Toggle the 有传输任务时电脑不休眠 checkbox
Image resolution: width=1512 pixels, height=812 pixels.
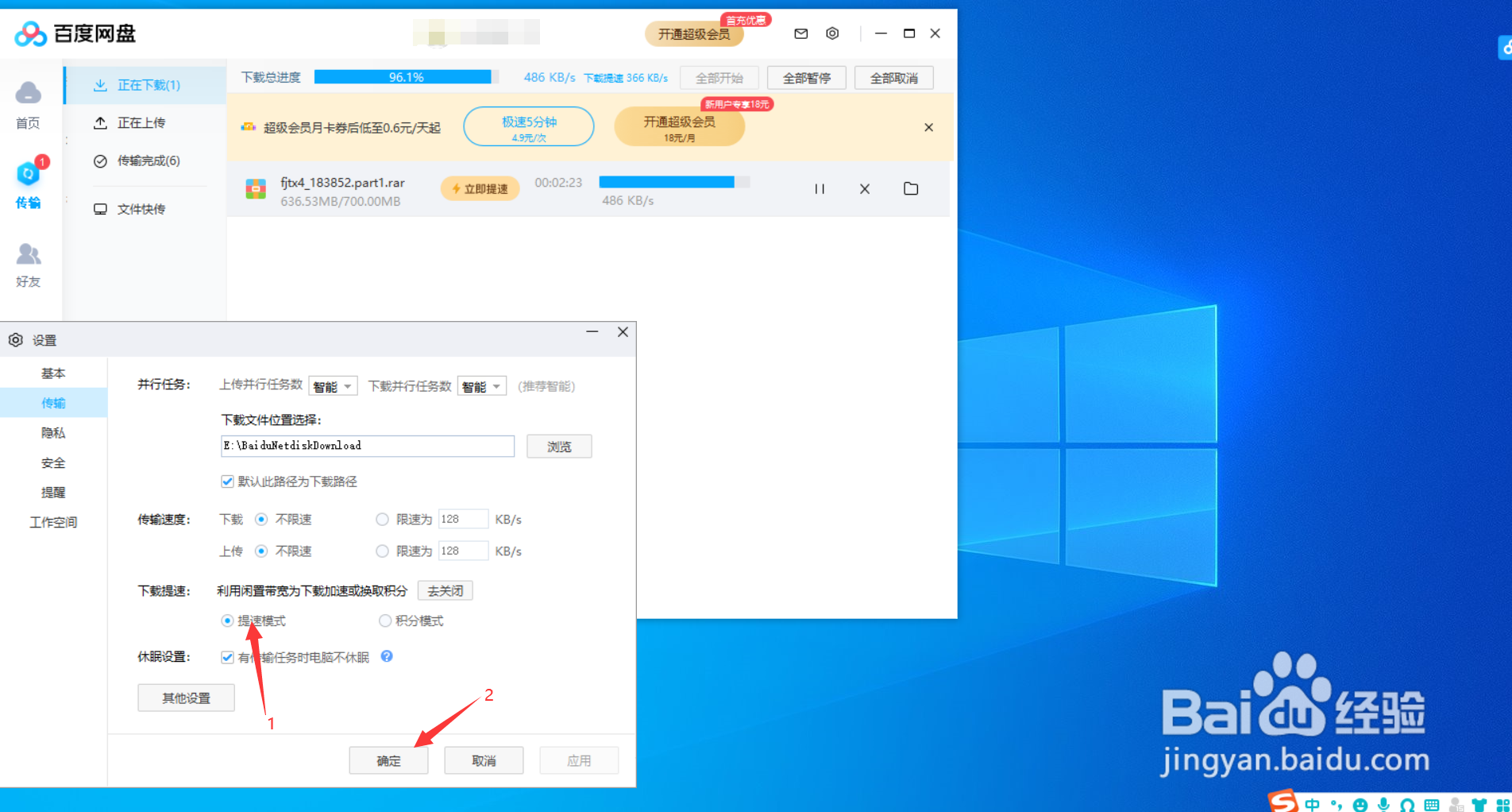(x=227, y=657)
